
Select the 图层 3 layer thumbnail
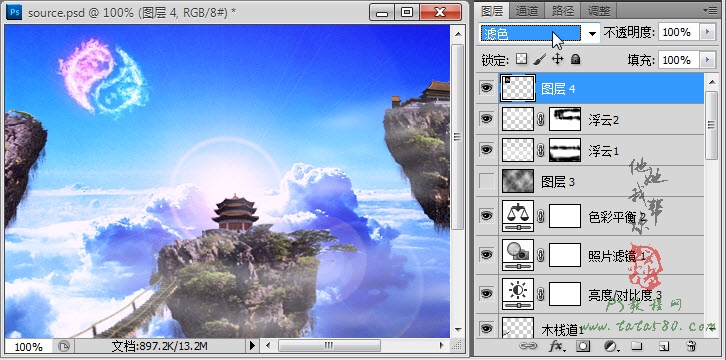pos(518,181)
